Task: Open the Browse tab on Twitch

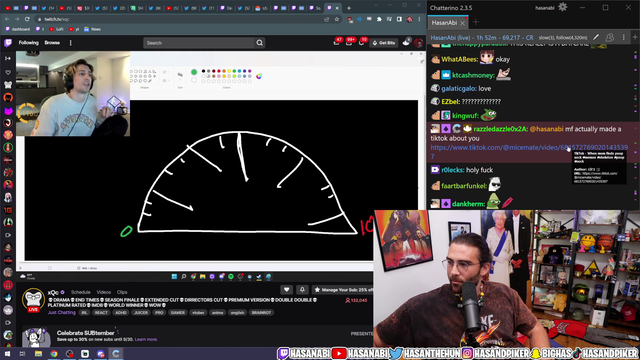Action: pyautogui.click(x=52, y=42)
